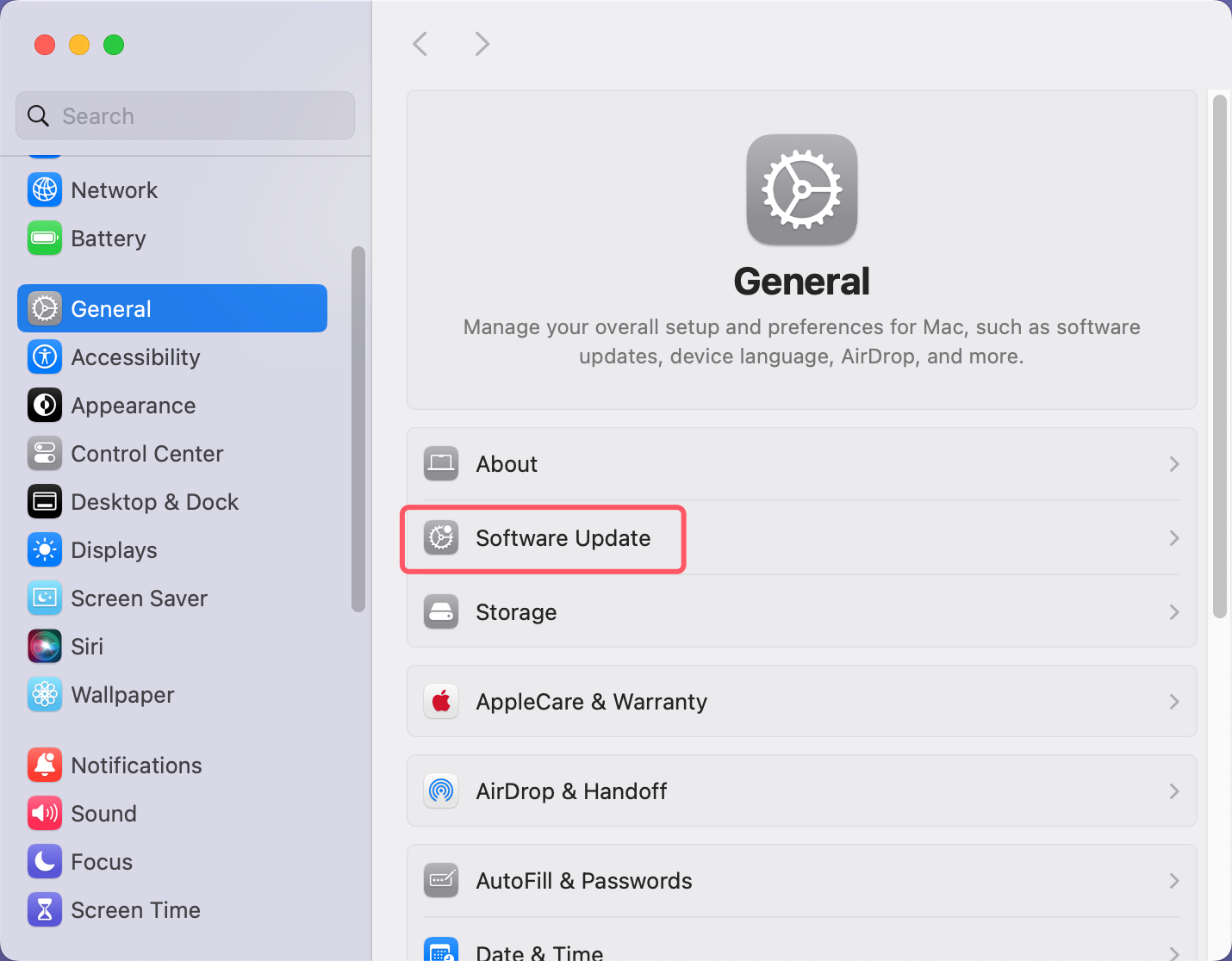1232x961 pixels.
Task: Select the Appearance settings icon
Action: (45, 405)
